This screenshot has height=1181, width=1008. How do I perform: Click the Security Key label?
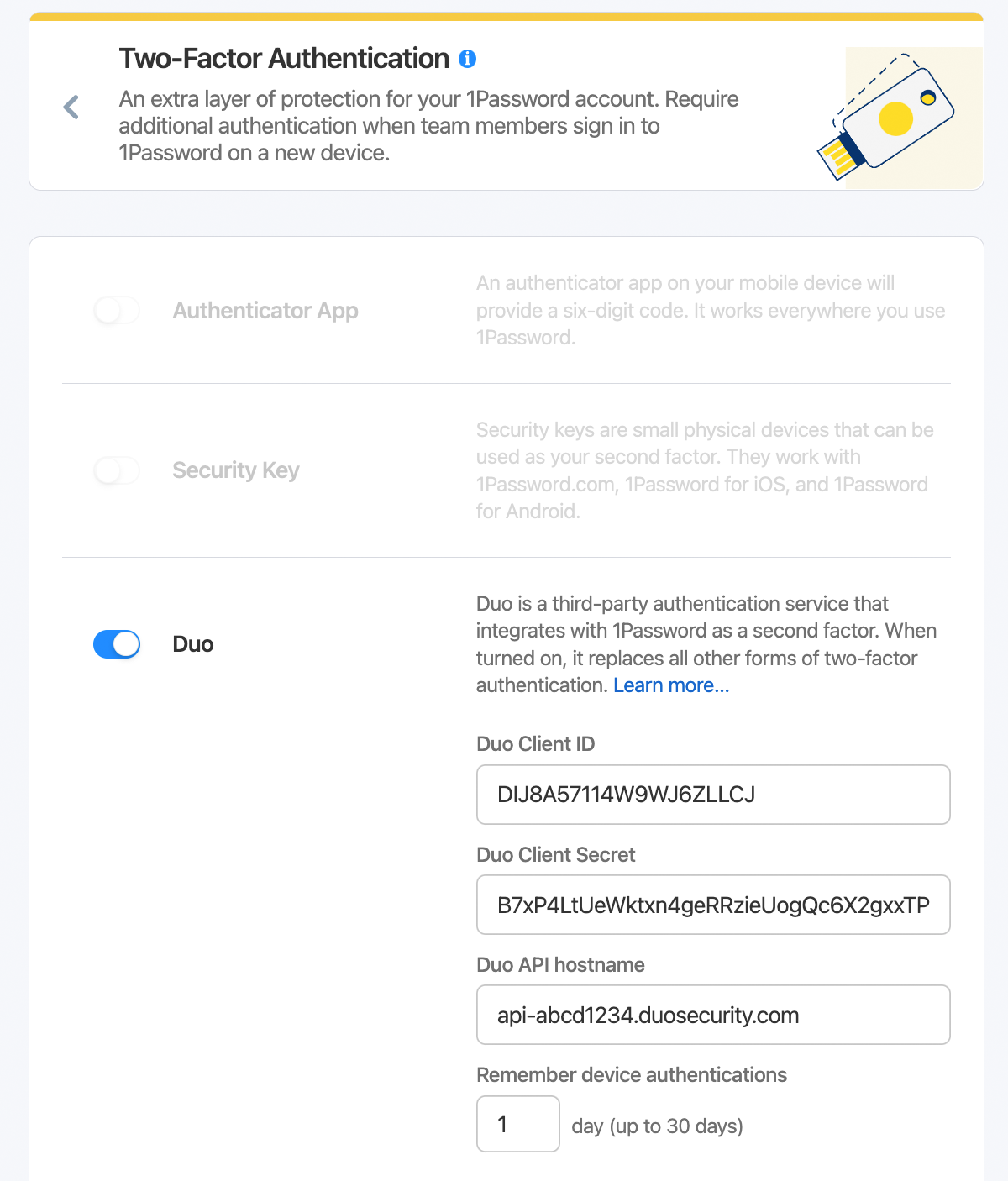[236, 470]
